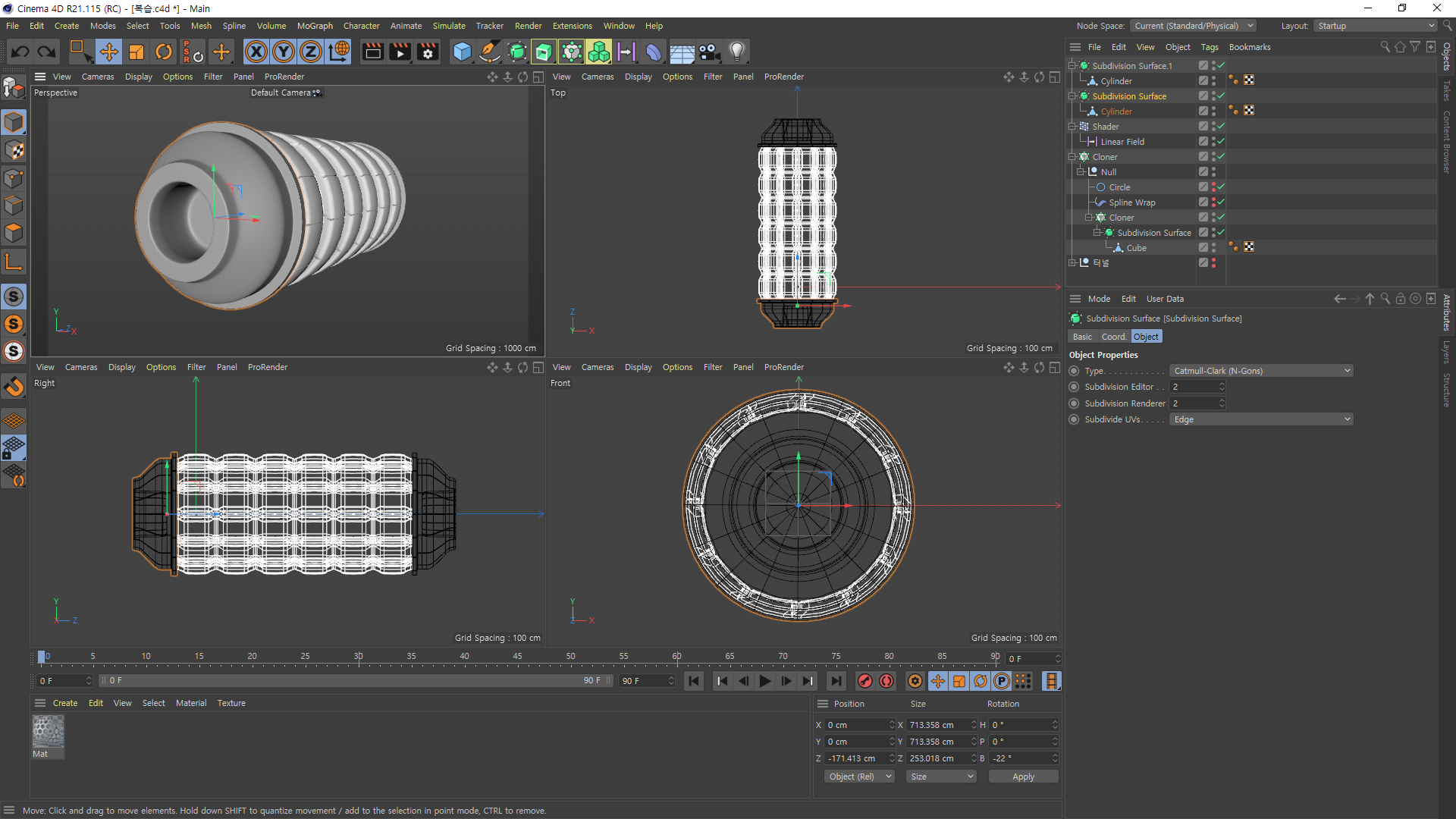This screenshot has width=1456, height=819.
Task: Click the Spline Pen tool icon
Action: 490,52
